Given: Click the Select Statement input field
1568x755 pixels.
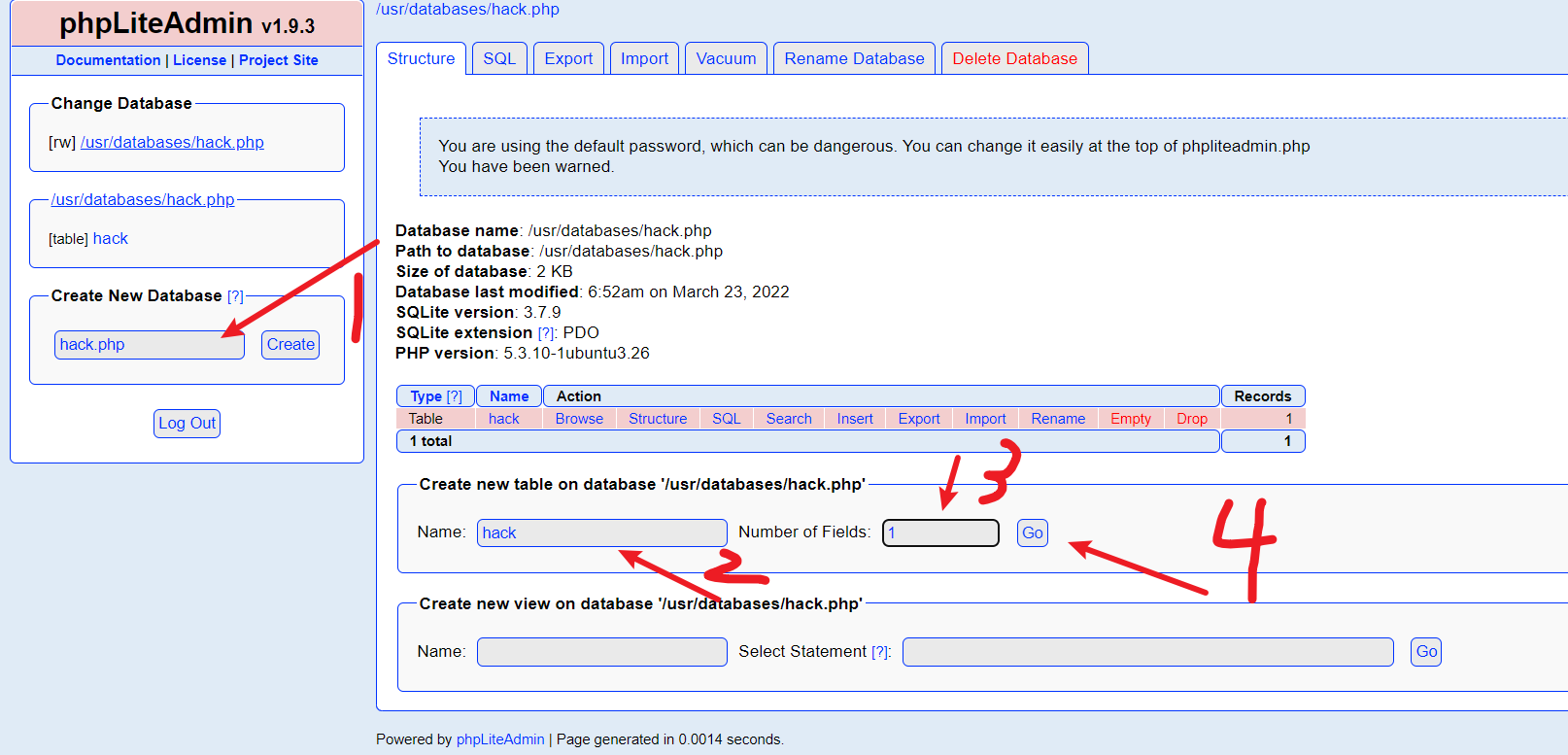Looking at the screenshot, I should click(x=1147, y=652).
